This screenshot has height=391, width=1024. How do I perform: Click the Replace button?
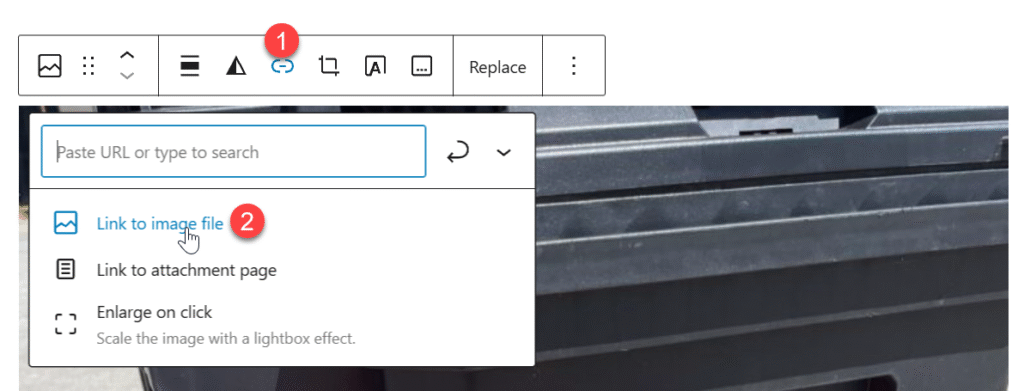498,67
